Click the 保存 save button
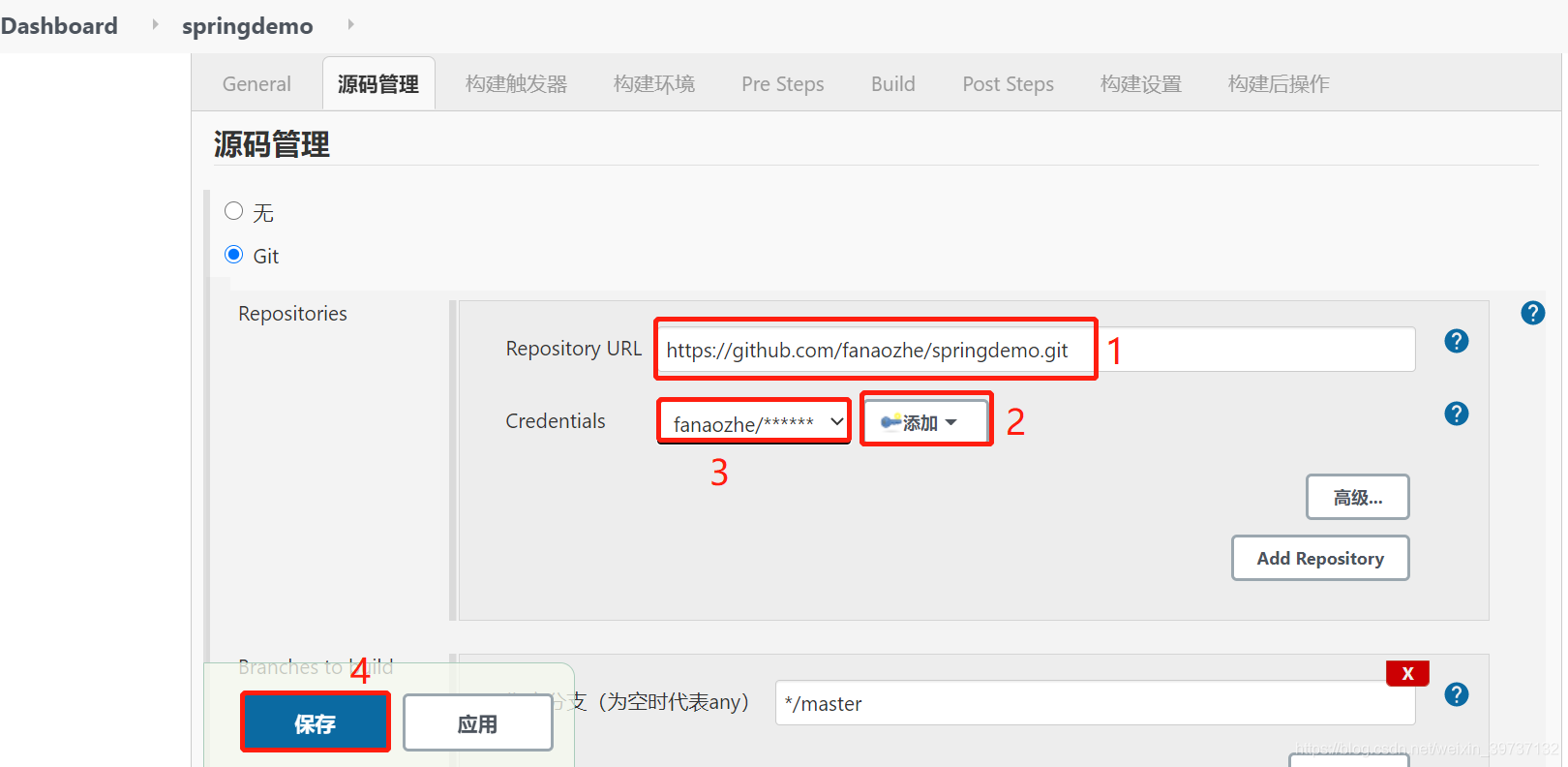Image resolution: width=1568 pixels, height=767 pixels. pos(315,722)
